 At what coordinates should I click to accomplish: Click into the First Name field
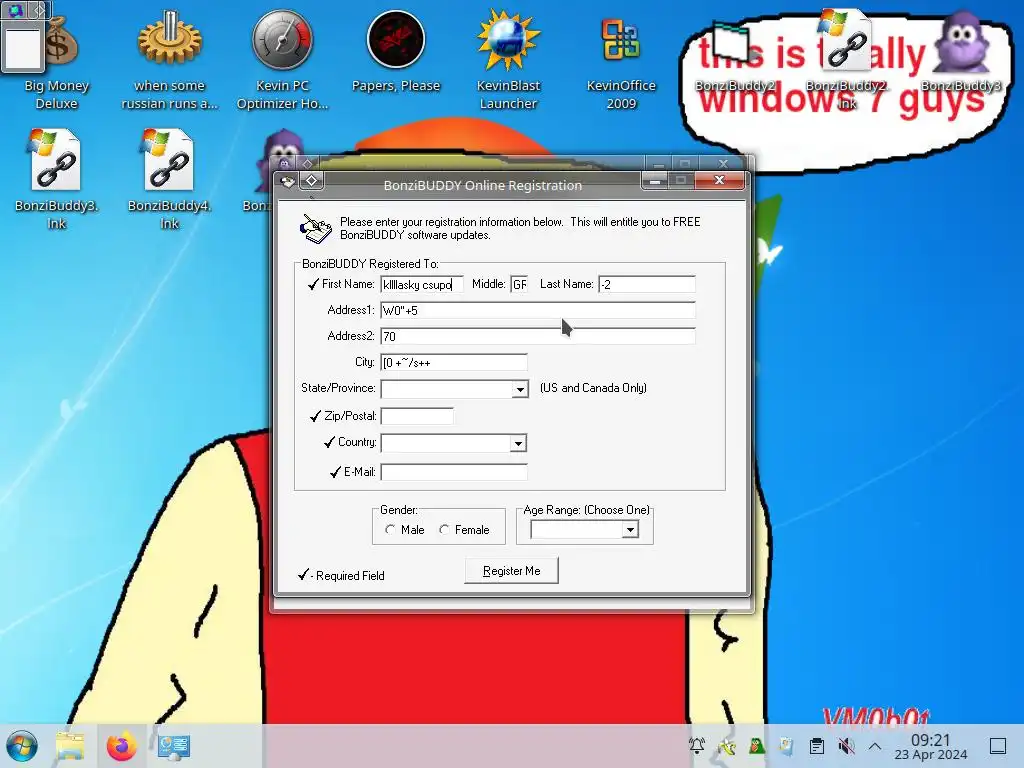422,284
